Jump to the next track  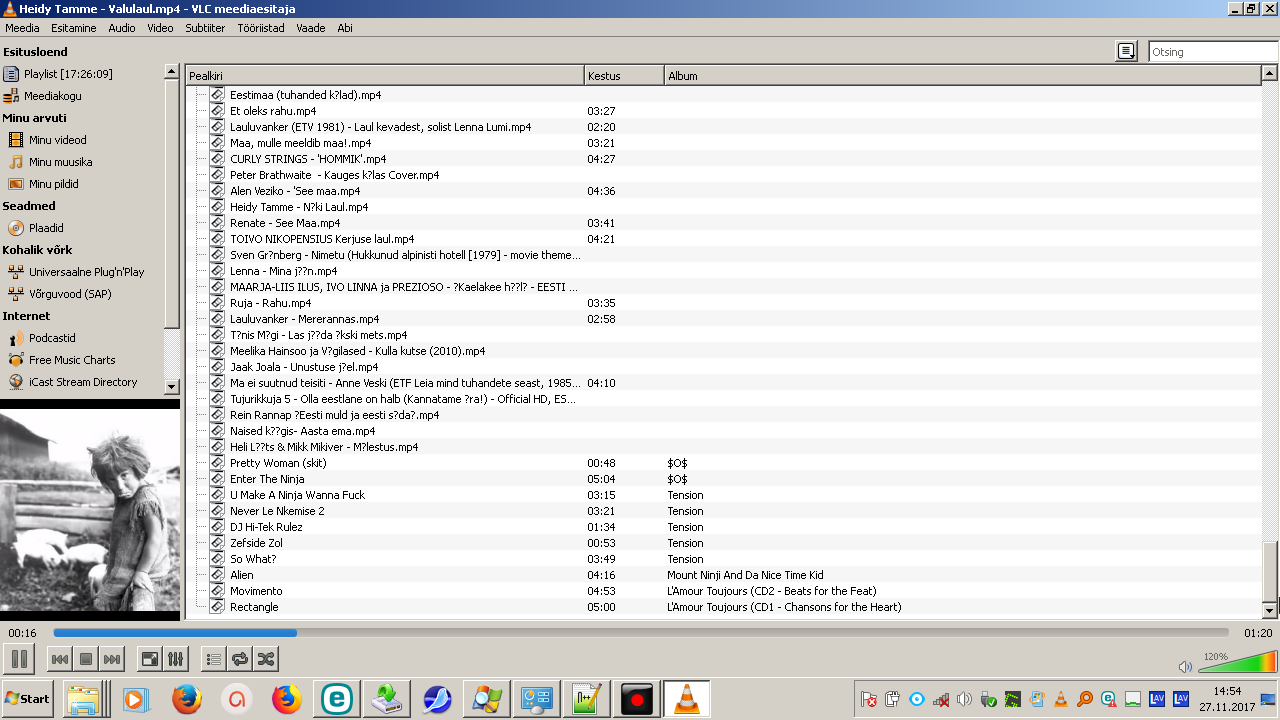pyautogui.click(x=112, y=659)
